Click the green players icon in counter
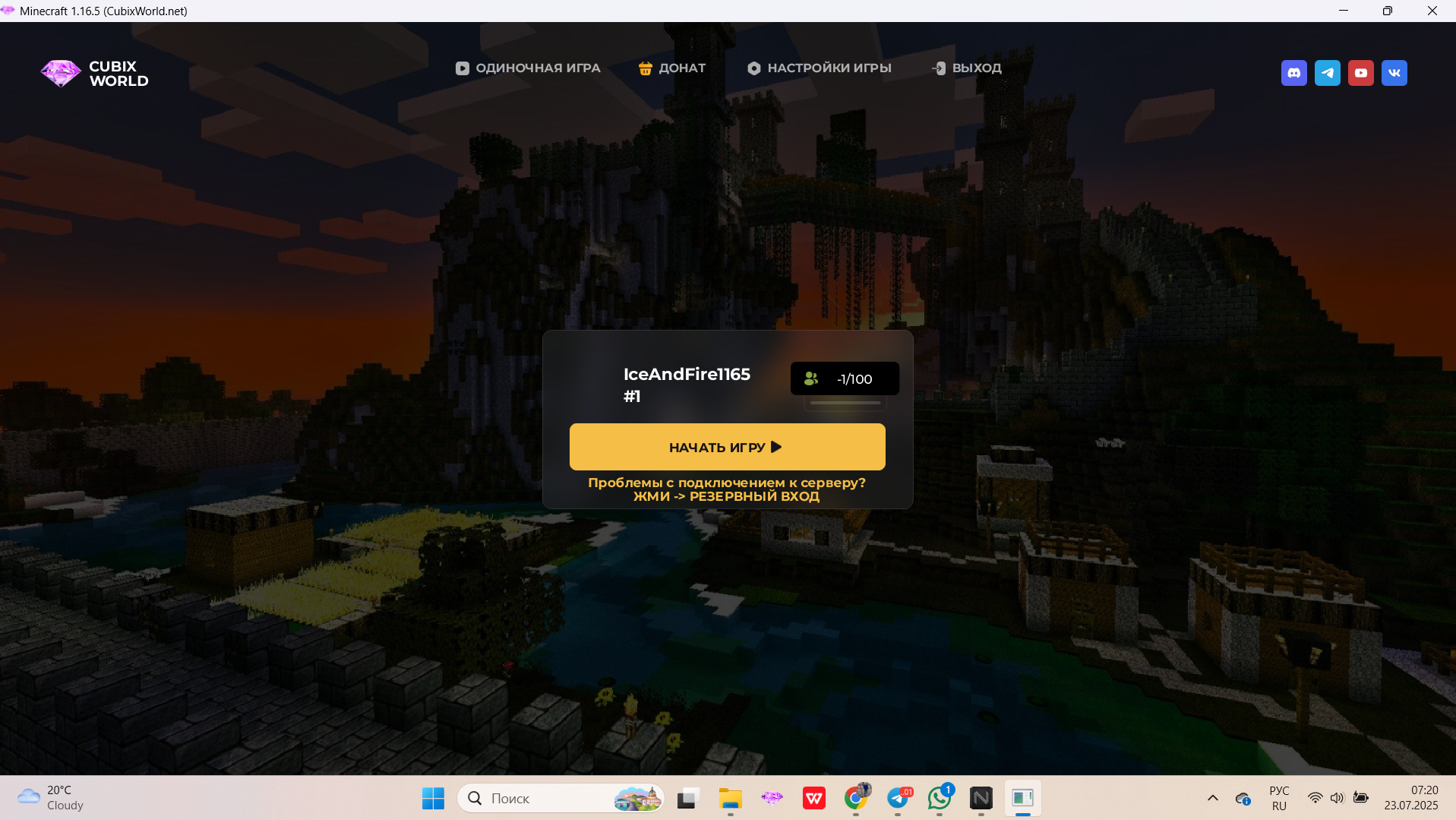The height and width of the screenshot is (820, 1456). coord(811,378)
